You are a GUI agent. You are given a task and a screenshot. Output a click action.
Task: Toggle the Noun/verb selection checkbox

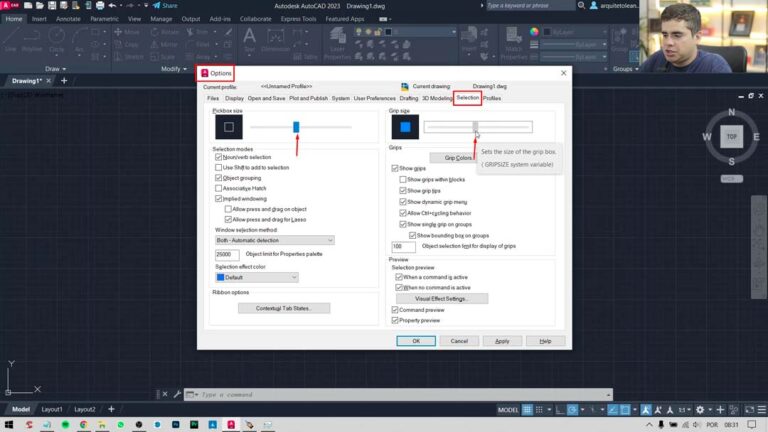click(218, 157)
